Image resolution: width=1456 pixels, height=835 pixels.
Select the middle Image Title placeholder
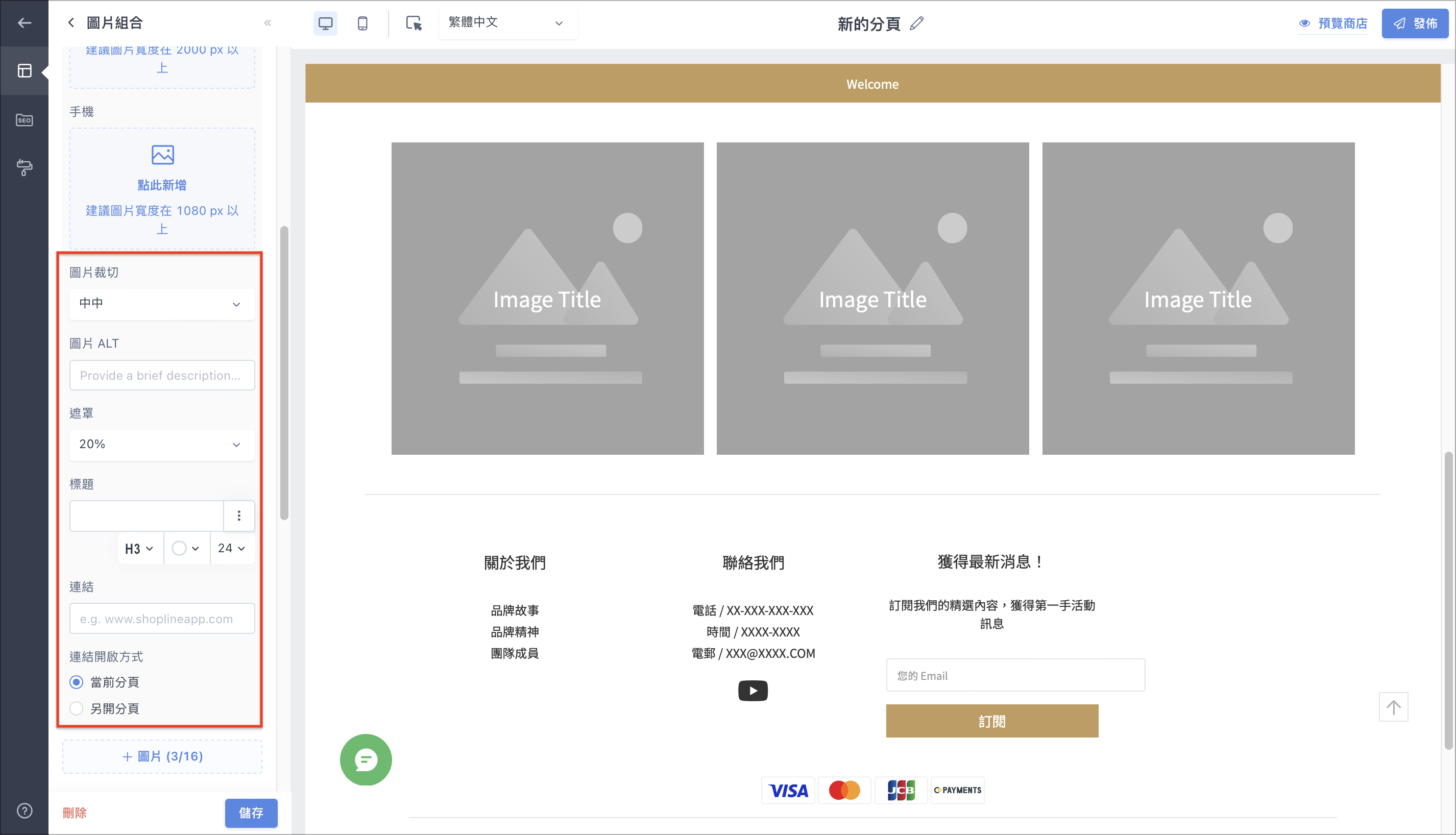[873, 299]
